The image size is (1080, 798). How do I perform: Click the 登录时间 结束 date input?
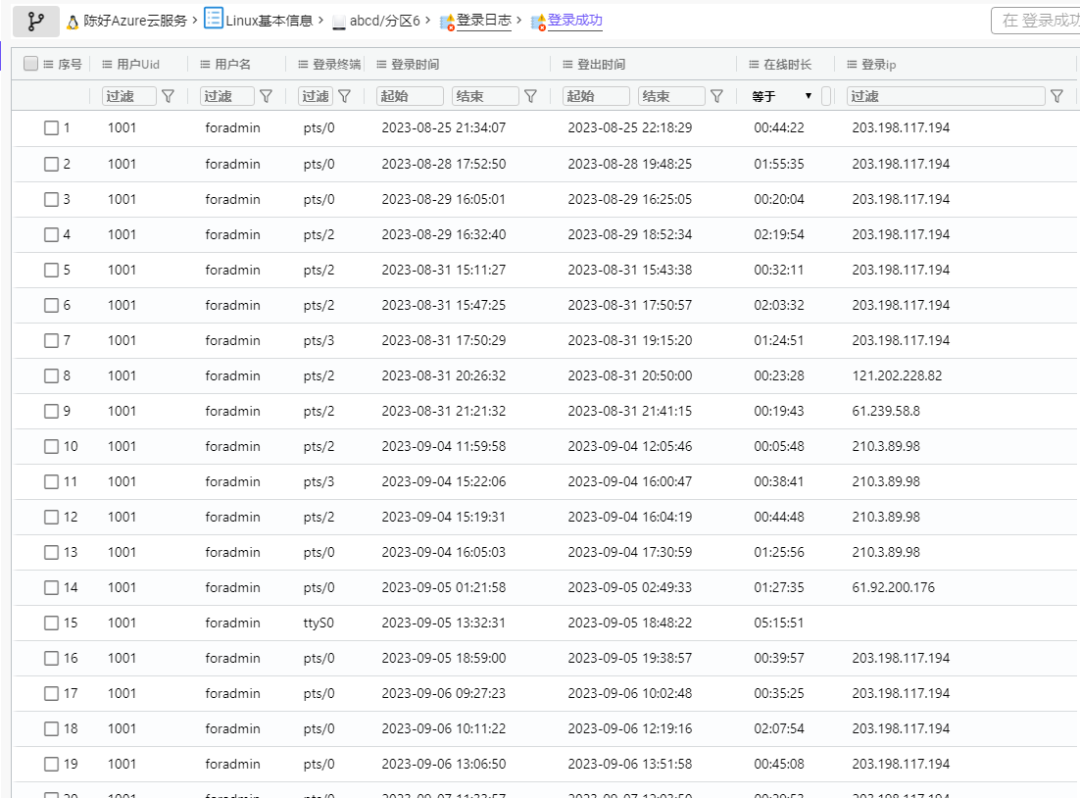click(x=486, y=96)
